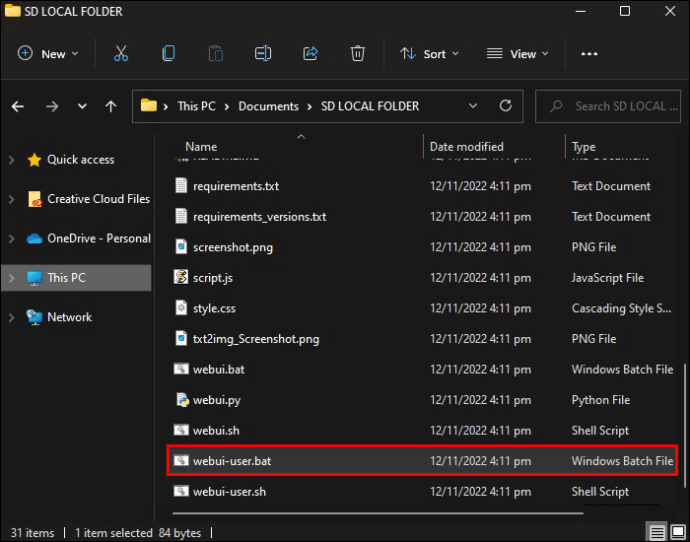
Task: Click the Back navigation arrow
Action: [x=18, y=106]
